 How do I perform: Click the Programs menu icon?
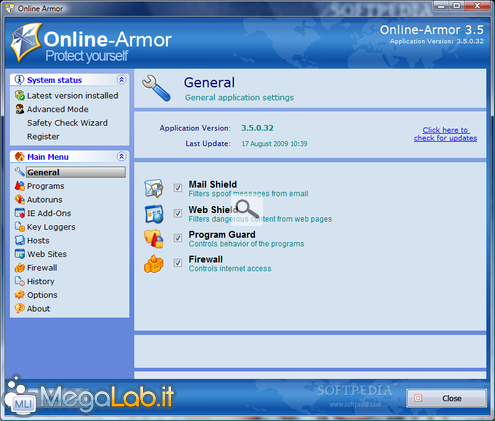click(x=20, y=186)
